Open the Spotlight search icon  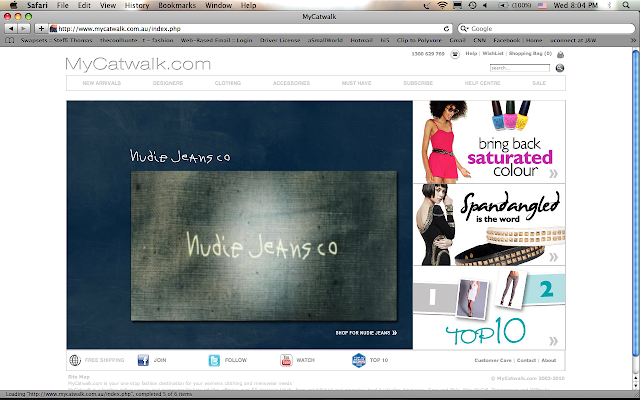pyautogui.click(x=626, y=5)
